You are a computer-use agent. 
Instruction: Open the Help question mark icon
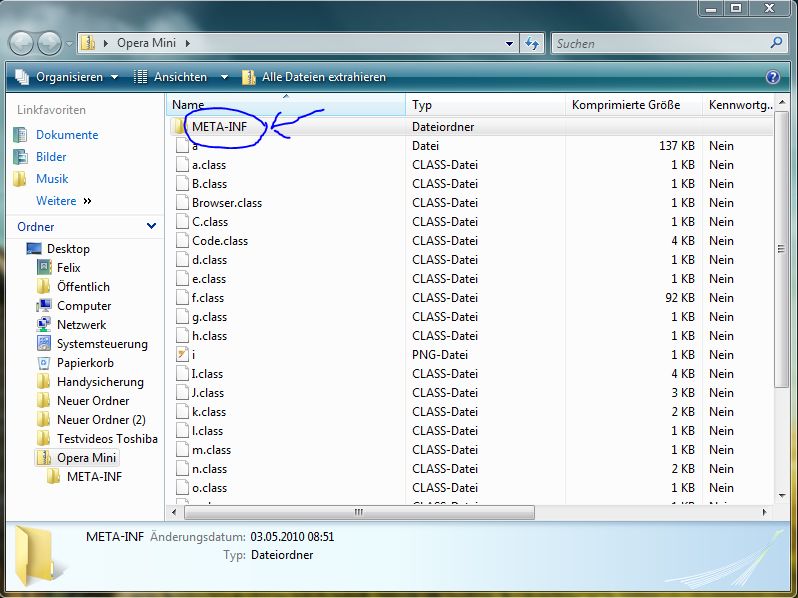click(773, 77)
